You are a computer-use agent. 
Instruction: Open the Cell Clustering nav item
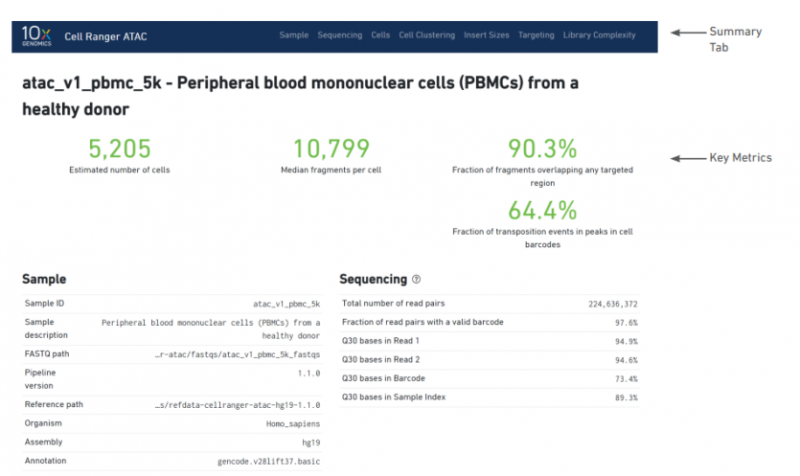click(x=427, y=35)
